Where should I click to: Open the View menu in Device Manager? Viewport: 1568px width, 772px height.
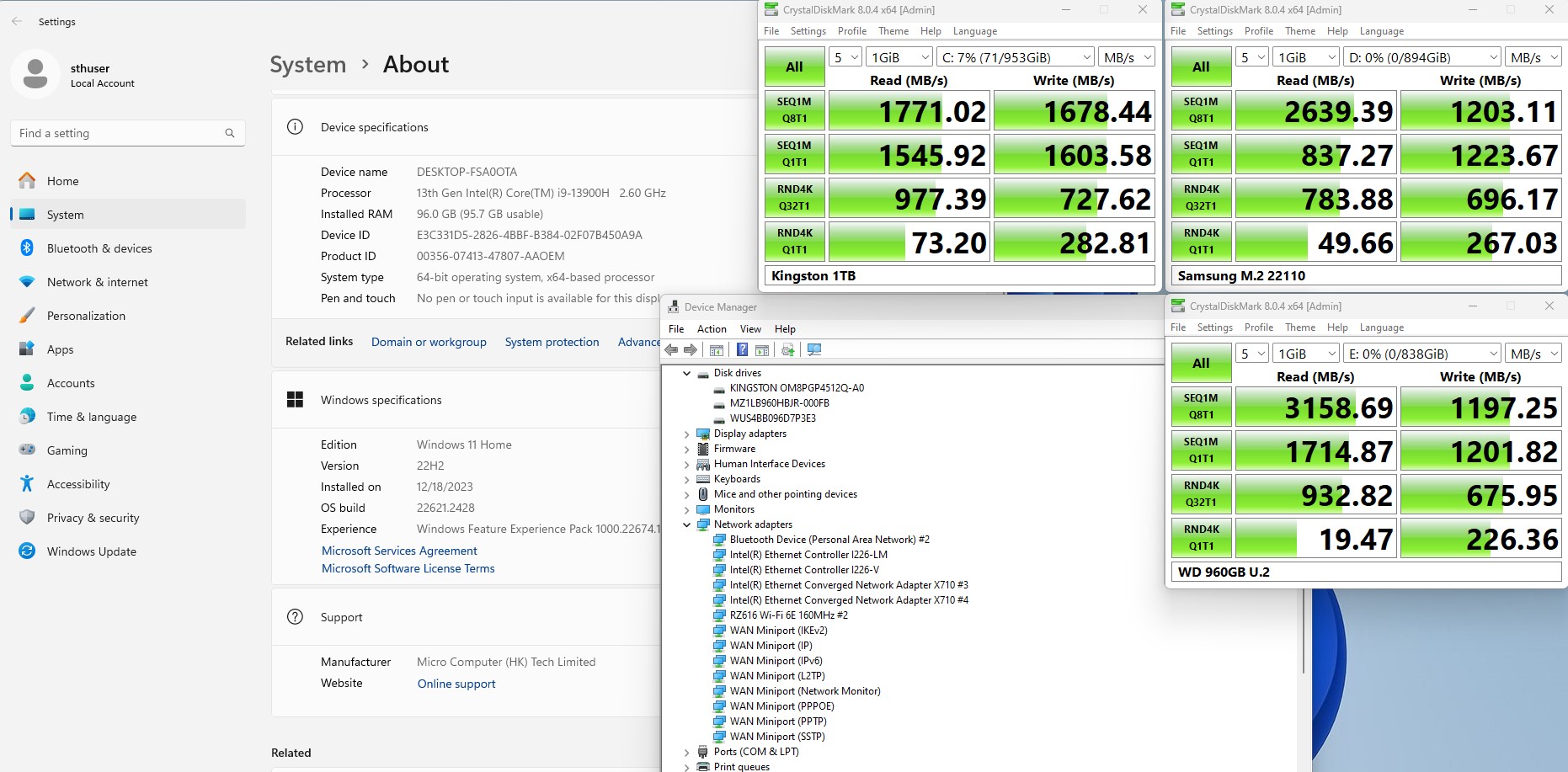tap(749, 329)
